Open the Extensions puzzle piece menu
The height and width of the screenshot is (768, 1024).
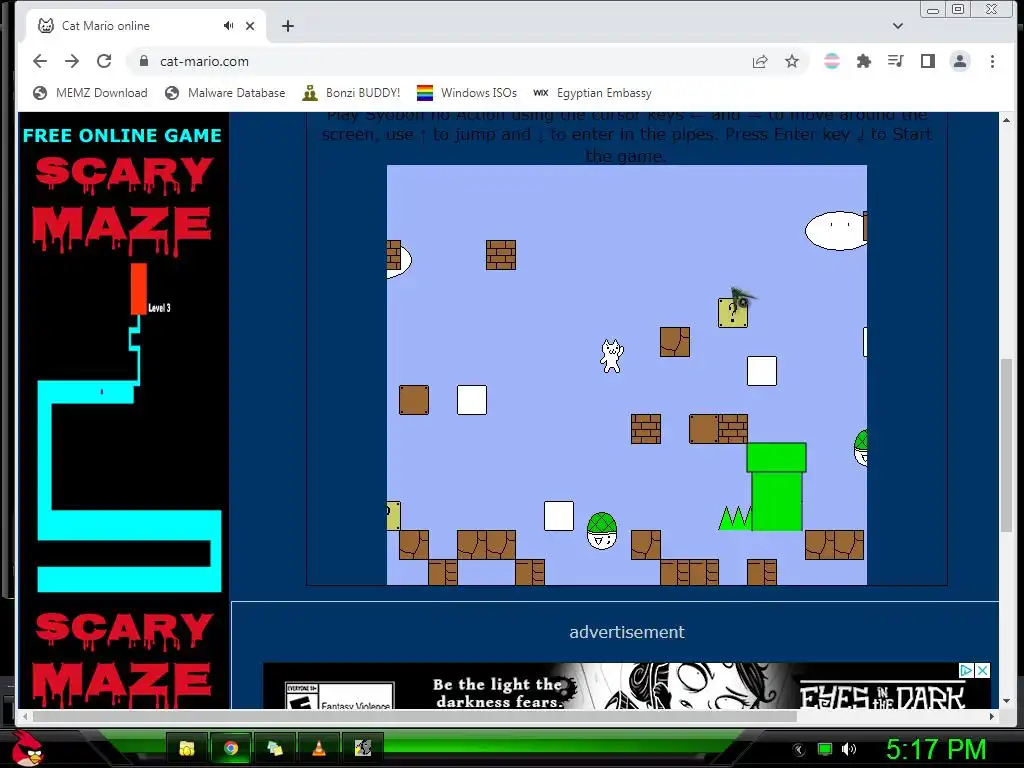click(863, 61)
